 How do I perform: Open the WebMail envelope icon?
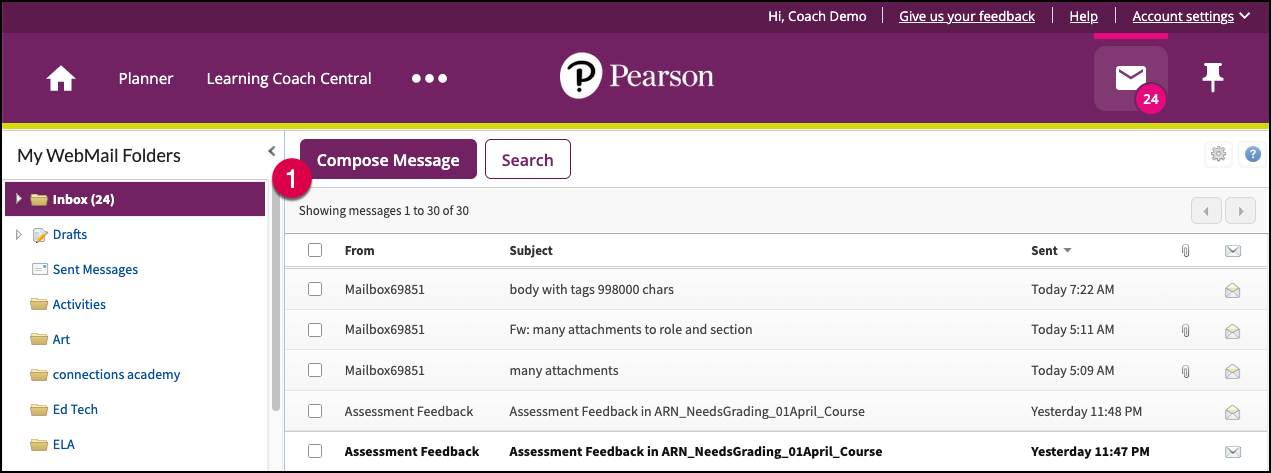[x=1130, y=78]
